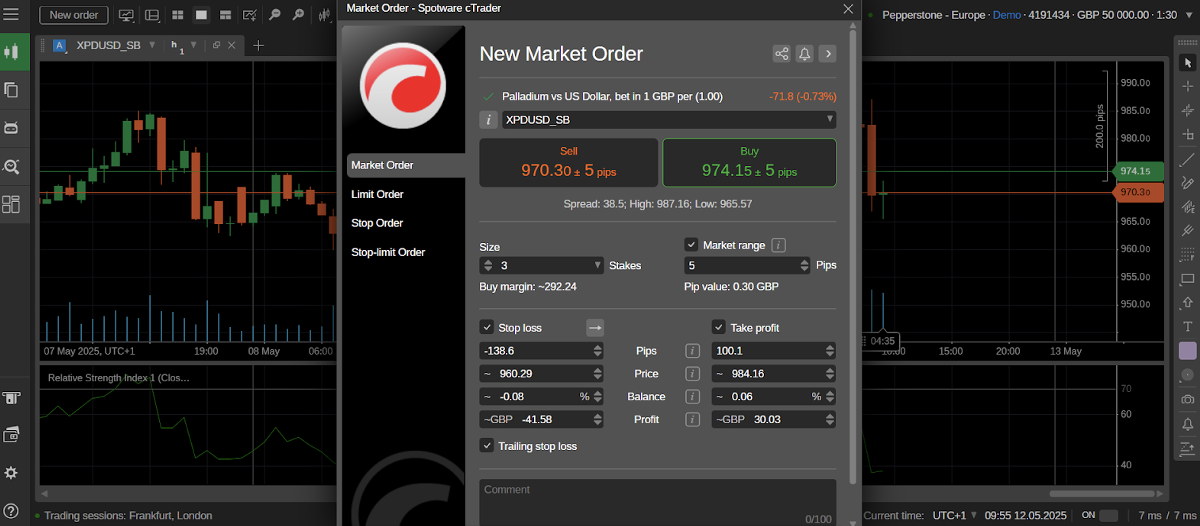Click Buy at 974.15
The width and height of the screenshot is (1200, 526).
tap(749, 163)
